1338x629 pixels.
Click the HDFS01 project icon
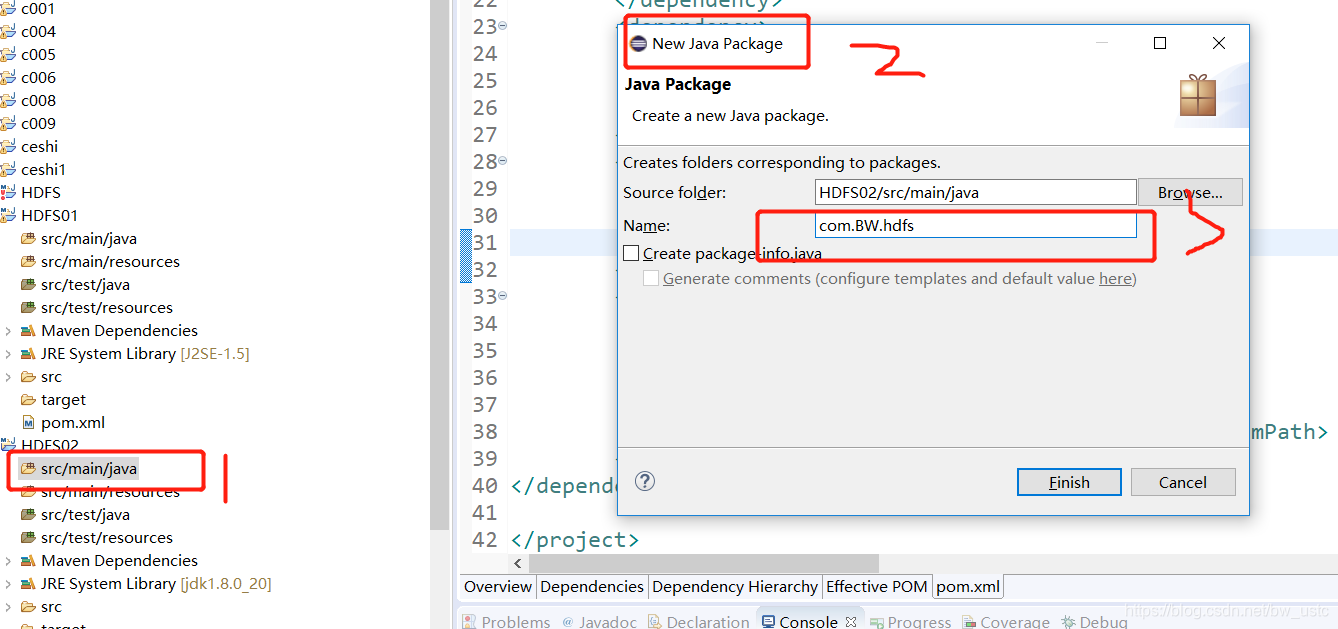click(8, 215)
